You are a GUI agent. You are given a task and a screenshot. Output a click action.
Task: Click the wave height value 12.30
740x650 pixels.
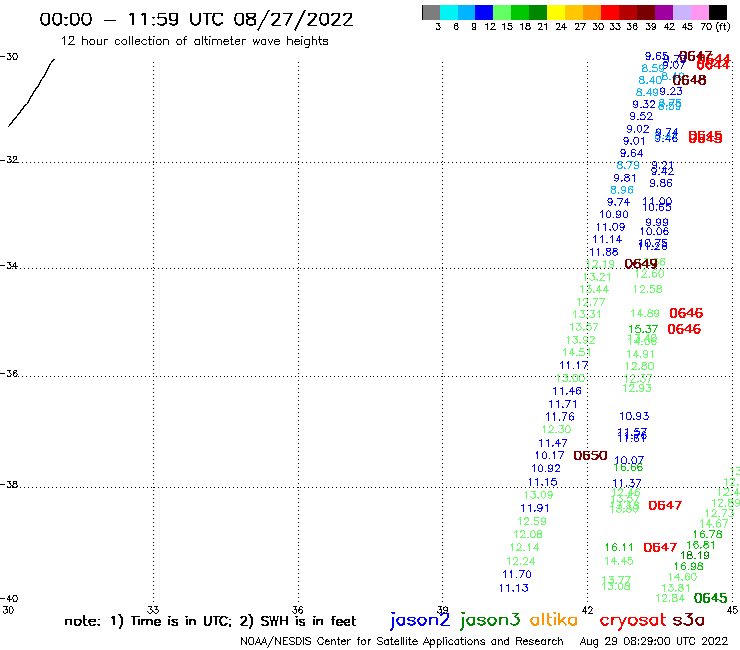(556, 430)
